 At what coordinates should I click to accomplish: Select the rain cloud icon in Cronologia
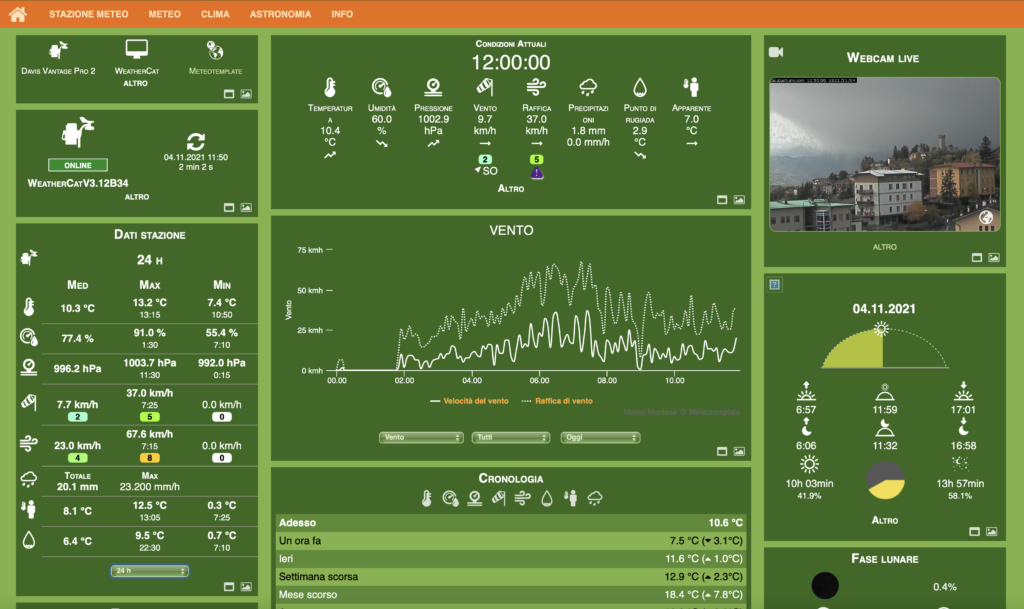(595, 498)
